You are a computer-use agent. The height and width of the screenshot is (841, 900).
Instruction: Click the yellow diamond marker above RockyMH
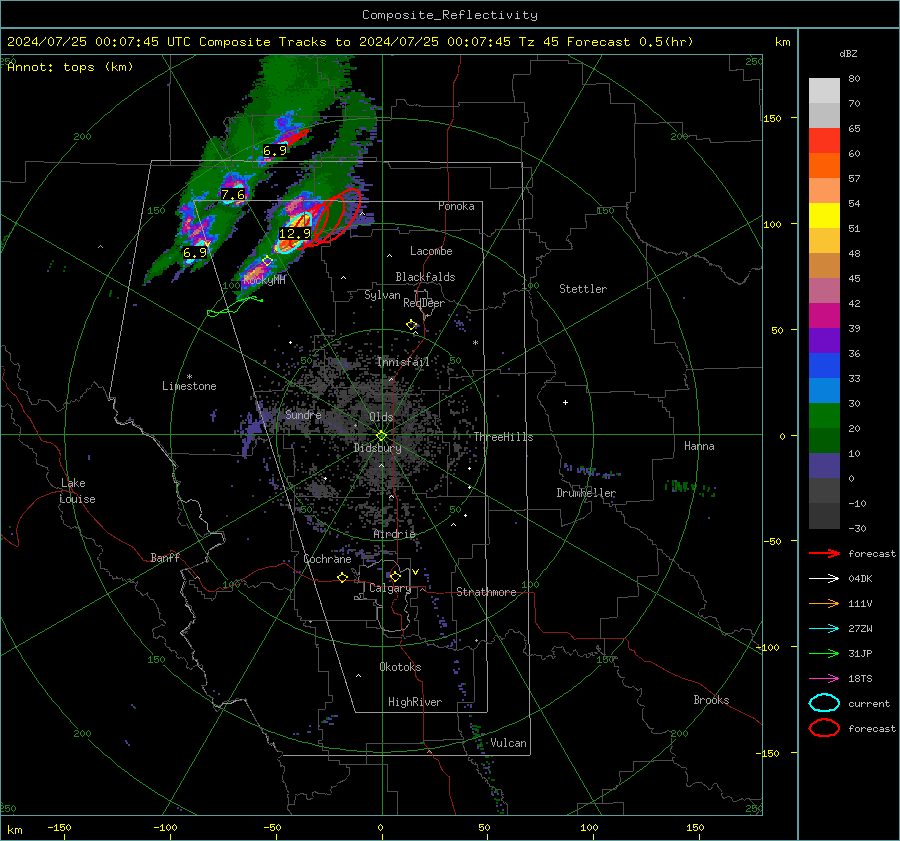coord(267,261)
